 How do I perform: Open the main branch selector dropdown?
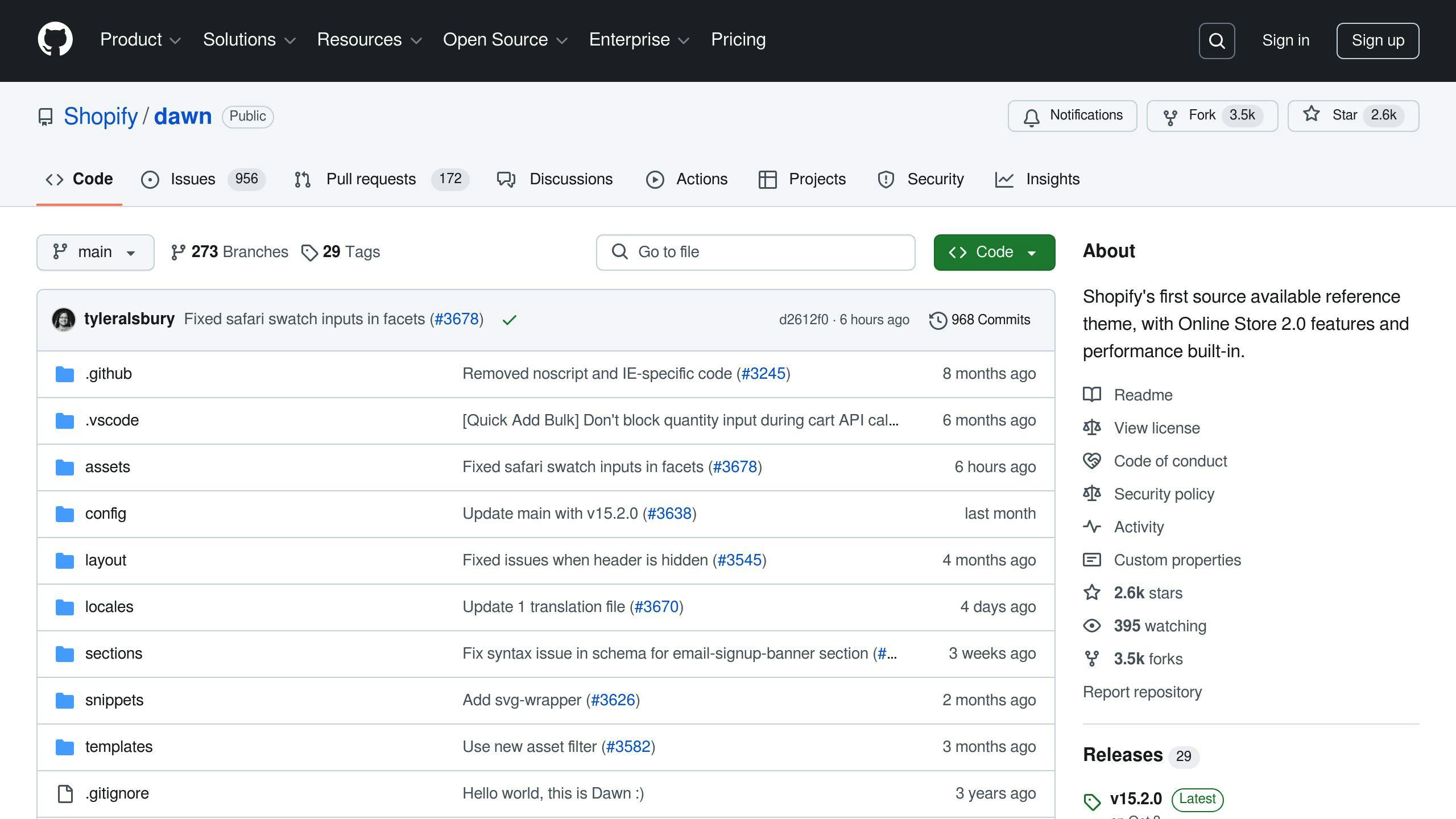pos(96,253)
